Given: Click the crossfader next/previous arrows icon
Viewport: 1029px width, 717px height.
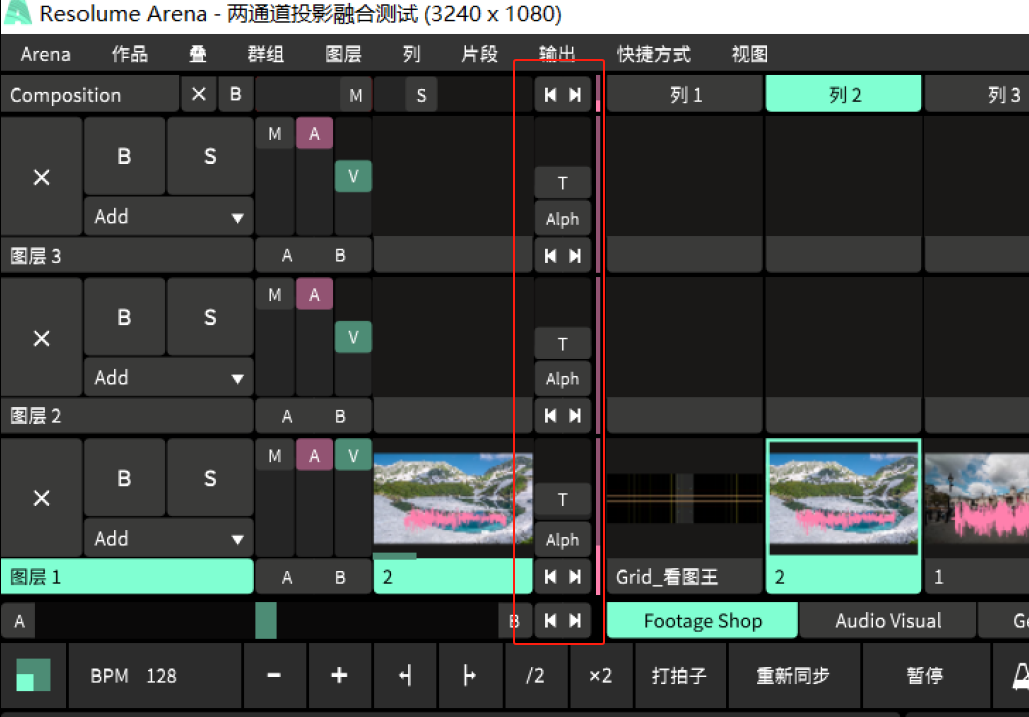Looking at the screenshot, I should pyautogui.click(x=562, y=621).
